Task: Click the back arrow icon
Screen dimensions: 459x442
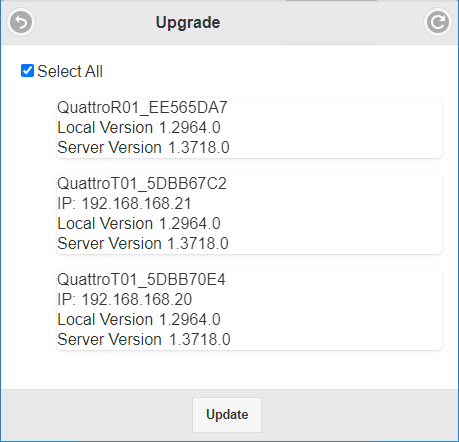Action: point(21,22)
